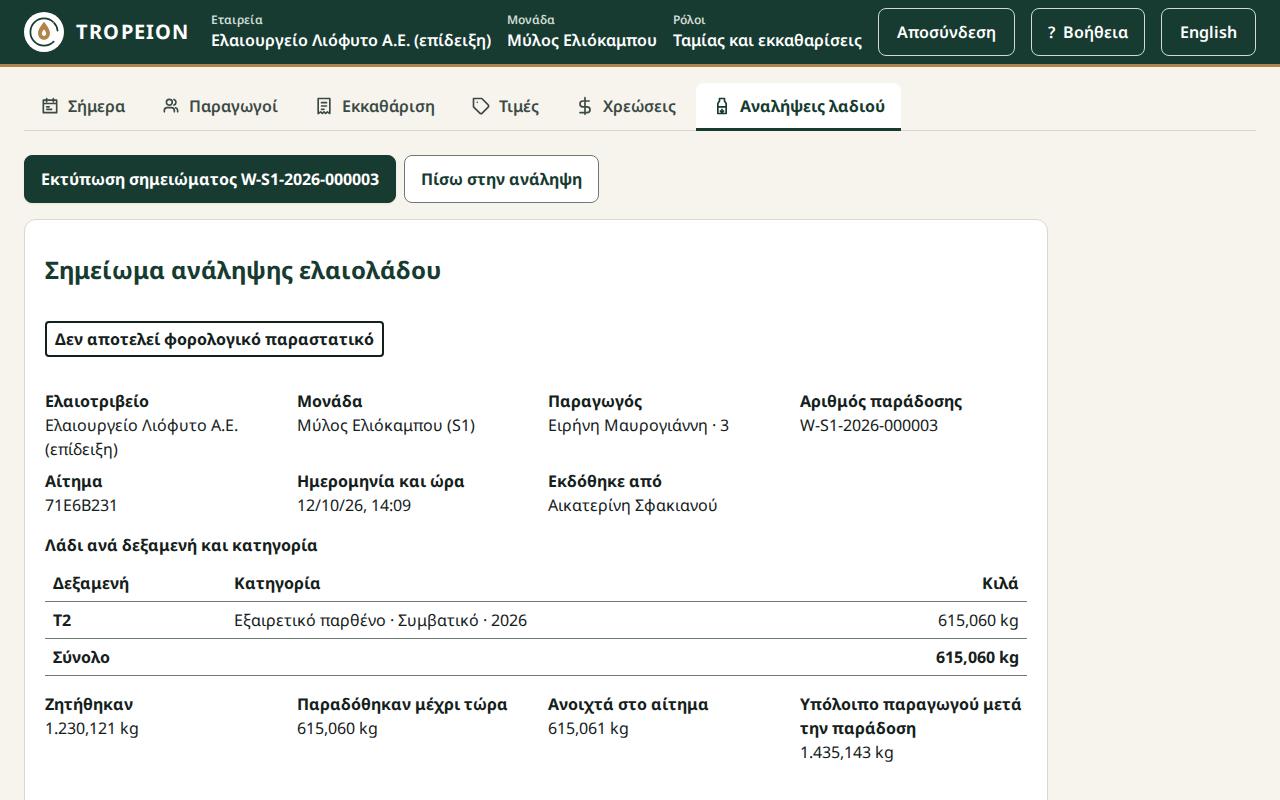Click the role Ταμίας και εκκαθαρίσεις

[767, 40]
